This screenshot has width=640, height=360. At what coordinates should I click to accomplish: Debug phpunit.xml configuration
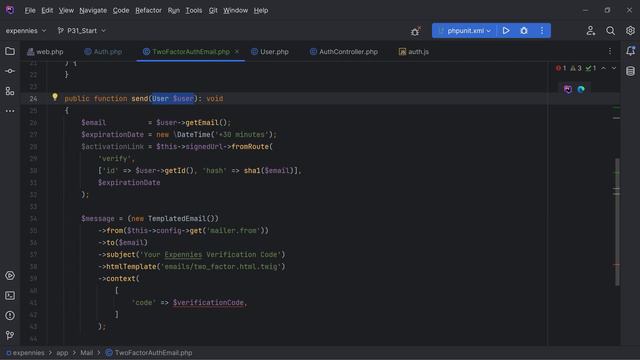coord(524,31)
